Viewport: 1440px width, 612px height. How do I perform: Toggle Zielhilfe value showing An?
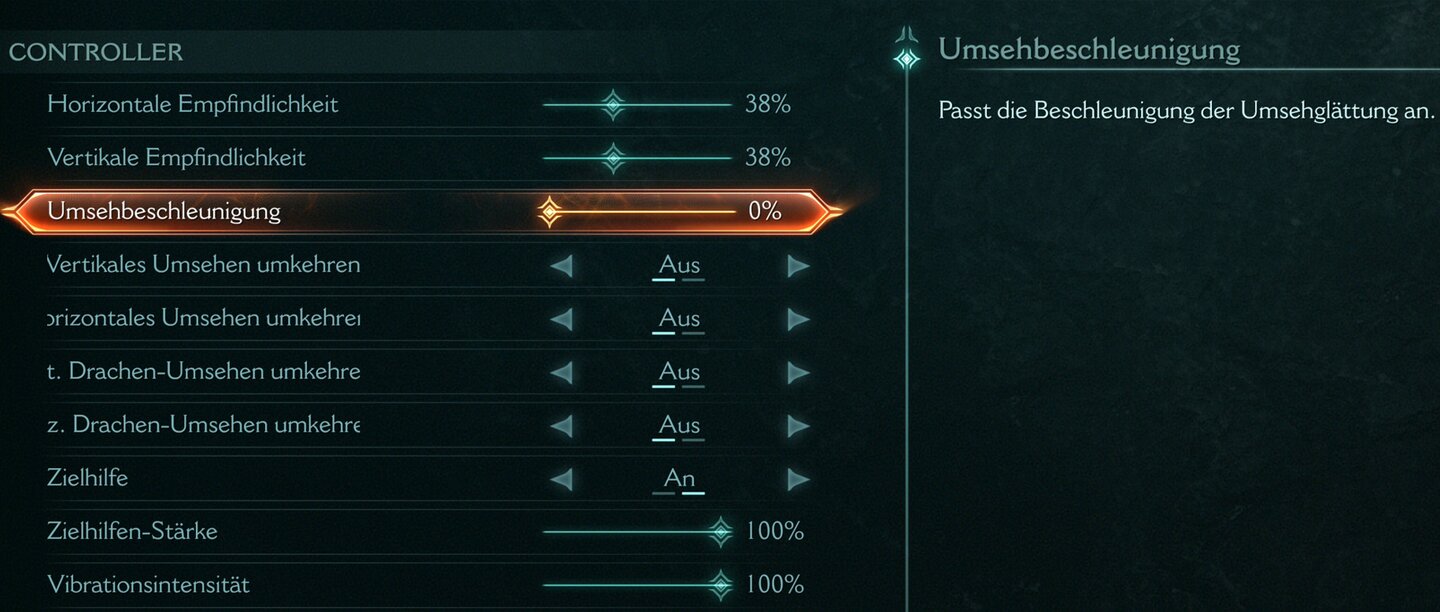pos(679,479)
